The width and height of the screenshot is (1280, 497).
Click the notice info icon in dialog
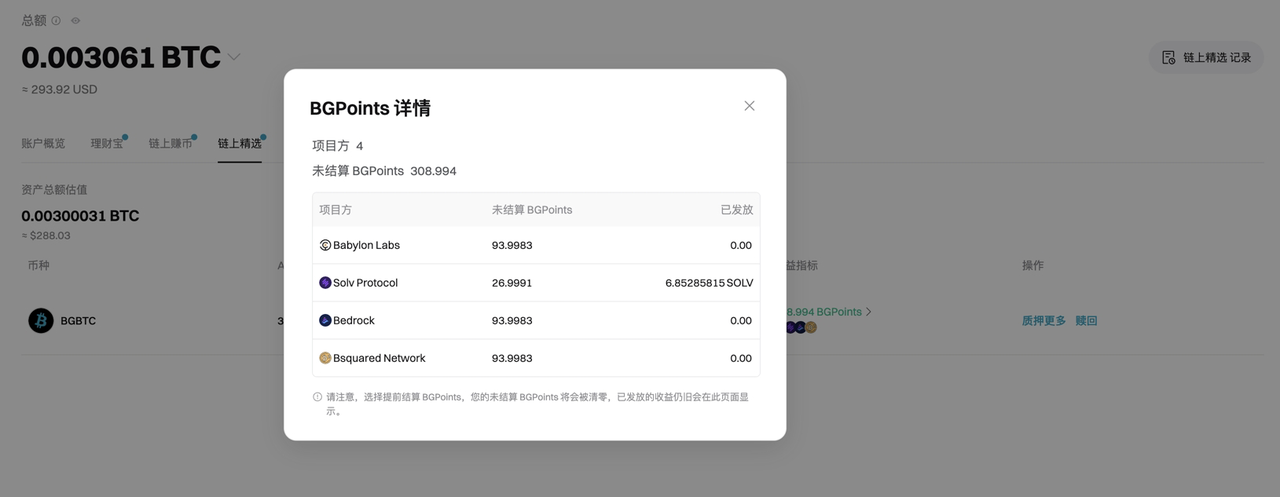coord(318,397)
